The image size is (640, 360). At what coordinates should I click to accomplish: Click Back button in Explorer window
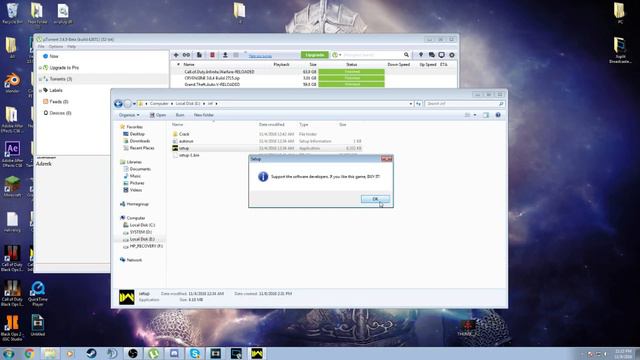coord(118,104)
